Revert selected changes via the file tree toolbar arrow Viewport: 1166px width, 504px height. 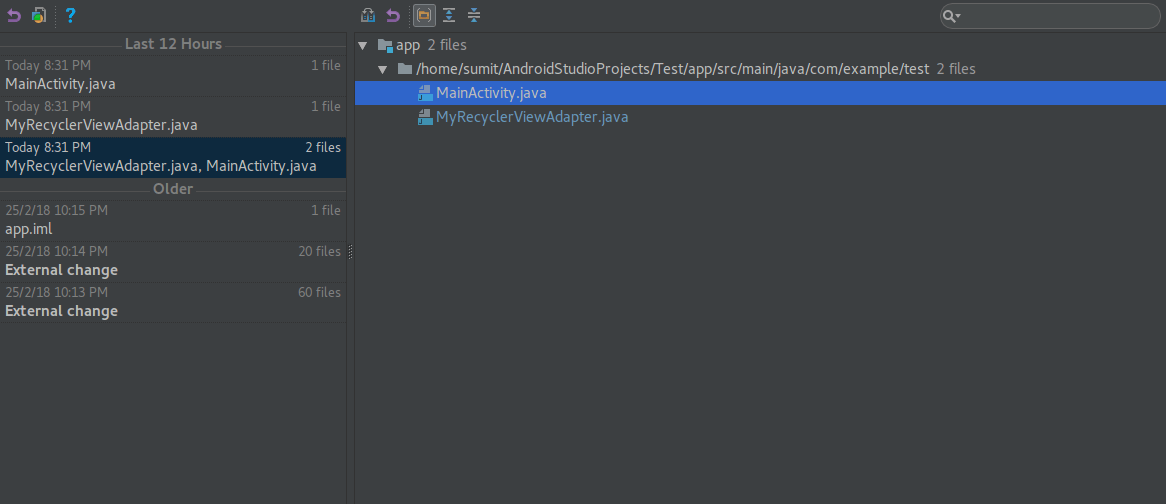(x=393, y=15)
